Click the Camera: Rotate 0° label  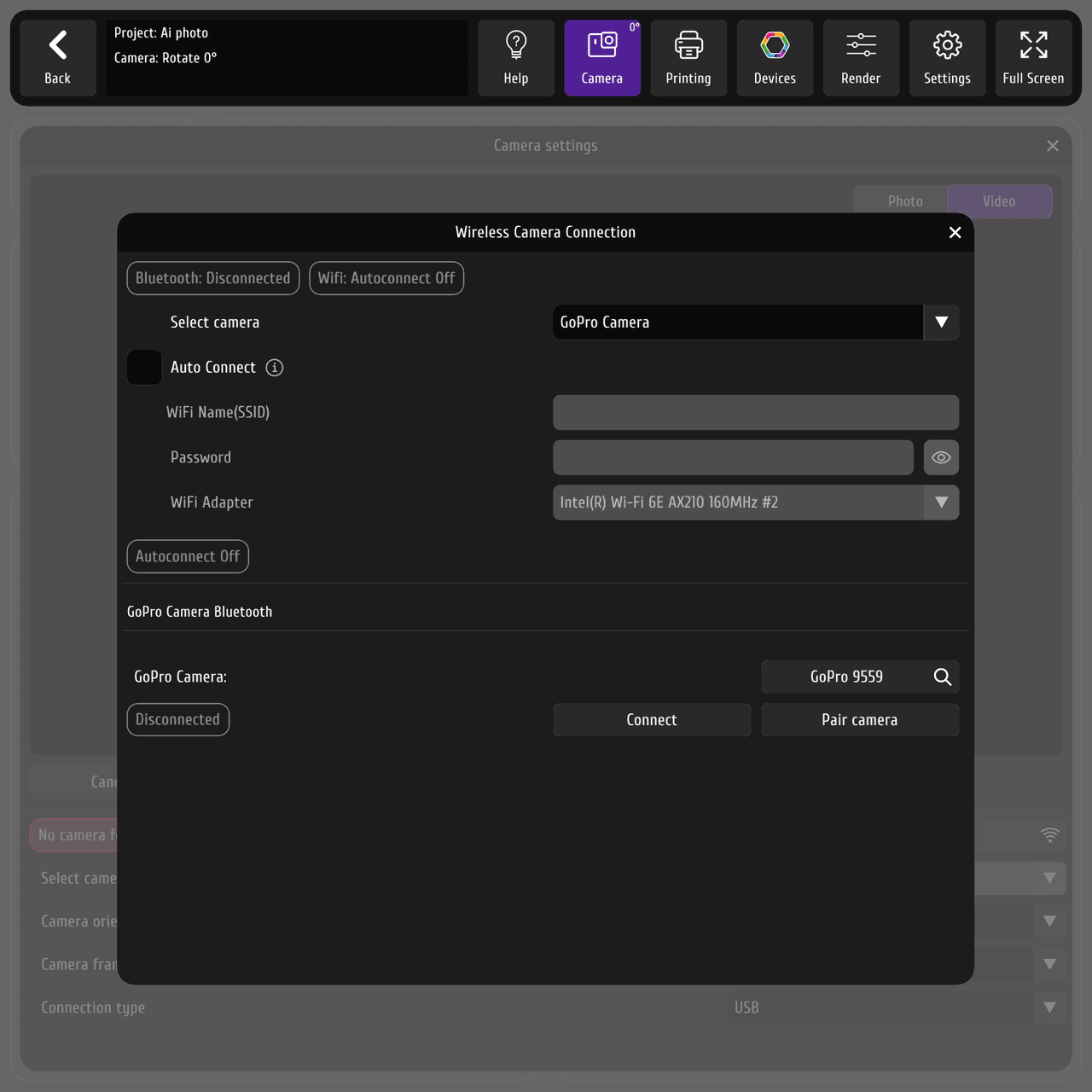point(166,58)
